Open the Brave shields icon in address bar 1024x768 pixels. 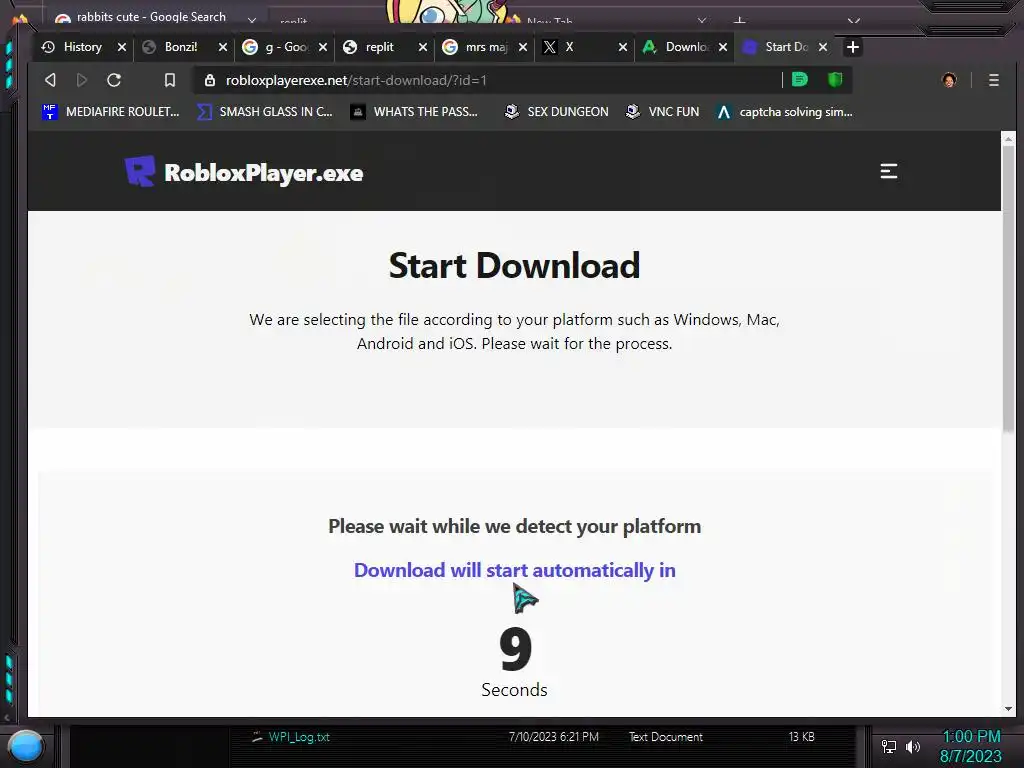[x=835, y=80]
